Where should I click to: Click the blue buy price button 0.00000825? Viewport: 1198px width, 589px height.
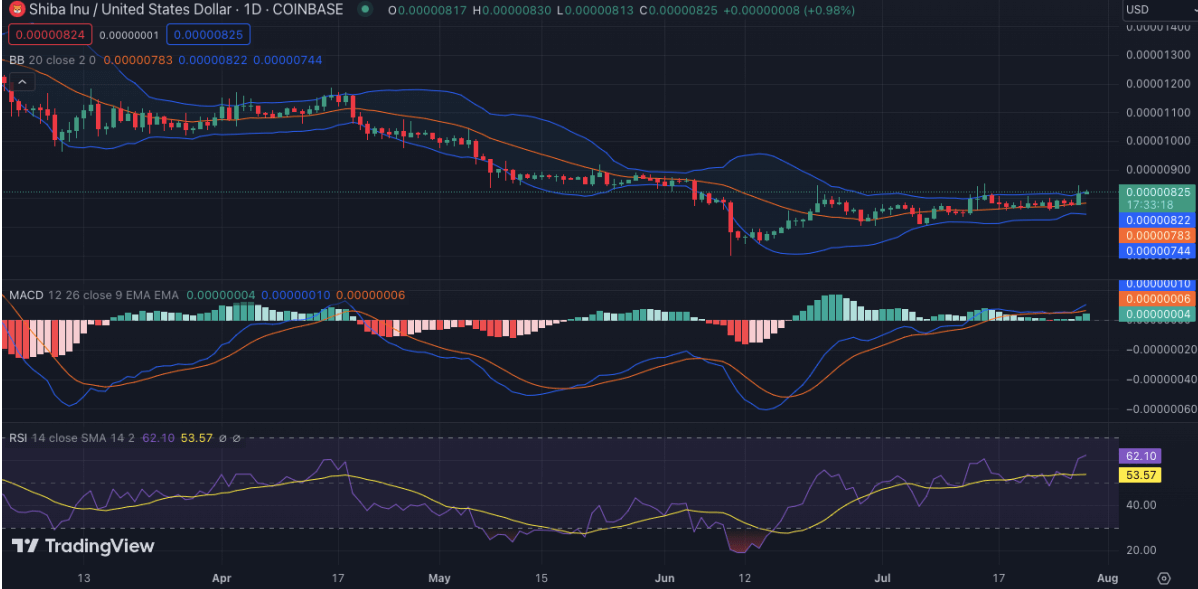[x=208, y=34]
